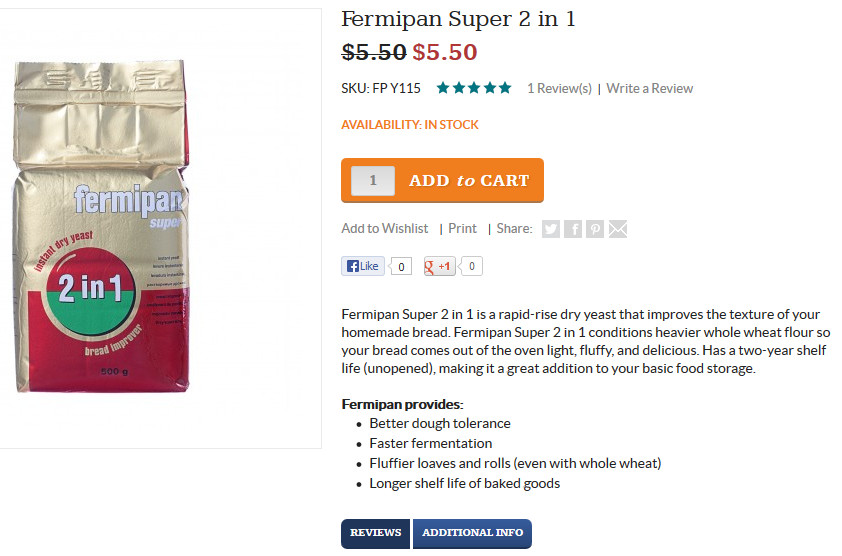Focus the quantity input field
Screen dimensions: 842x556
pyautogui.click(x=373, y=180)
